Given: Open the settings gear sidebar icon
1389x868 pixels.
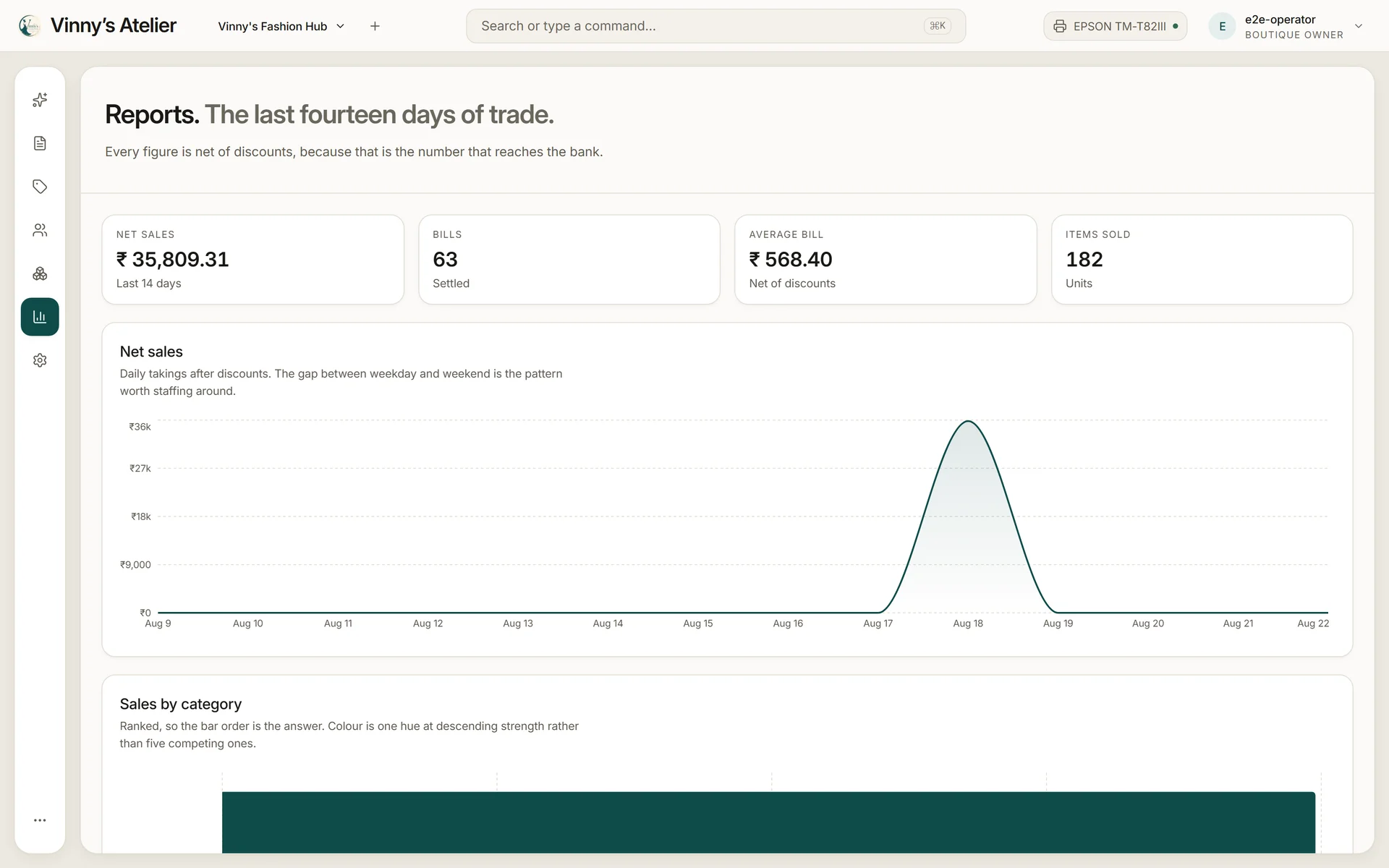Looking at the screenshot, I should coord(40,360).
